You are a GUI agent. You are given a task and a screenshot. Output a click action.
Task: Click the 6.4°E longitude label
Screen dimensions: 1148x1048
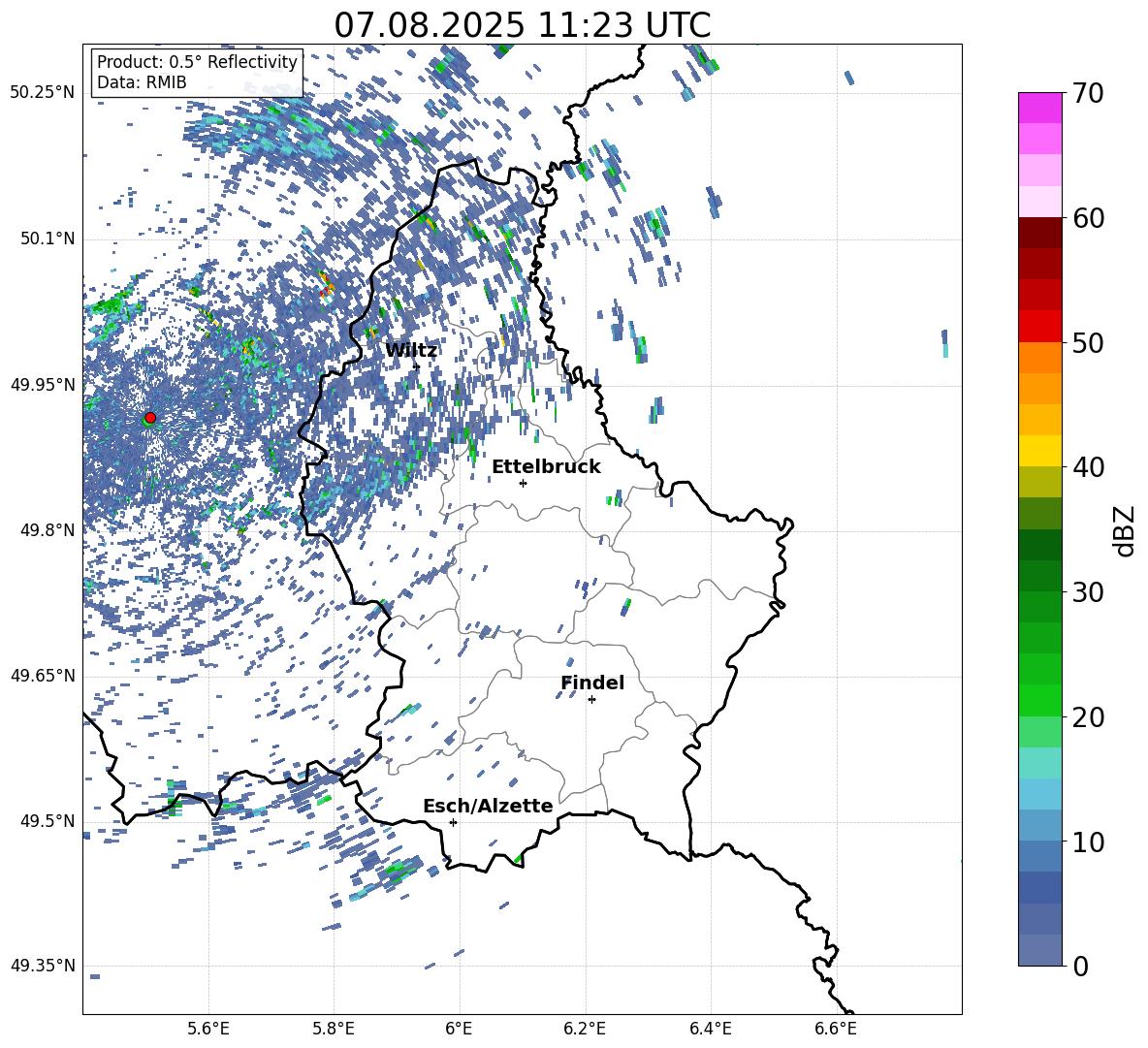tap(710, 1029)
